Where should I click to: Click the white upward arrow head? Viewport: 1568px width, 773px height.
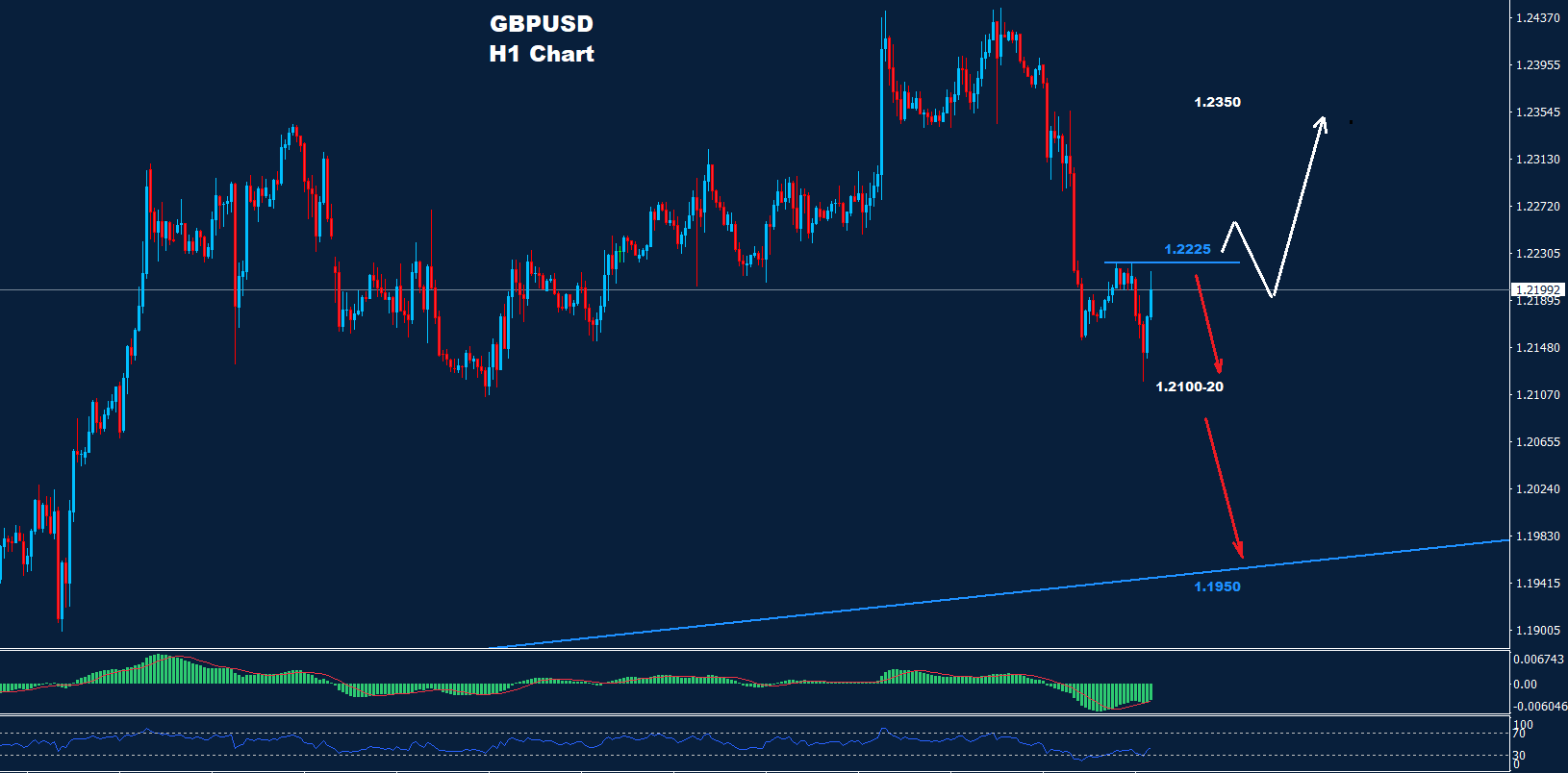1322,122
